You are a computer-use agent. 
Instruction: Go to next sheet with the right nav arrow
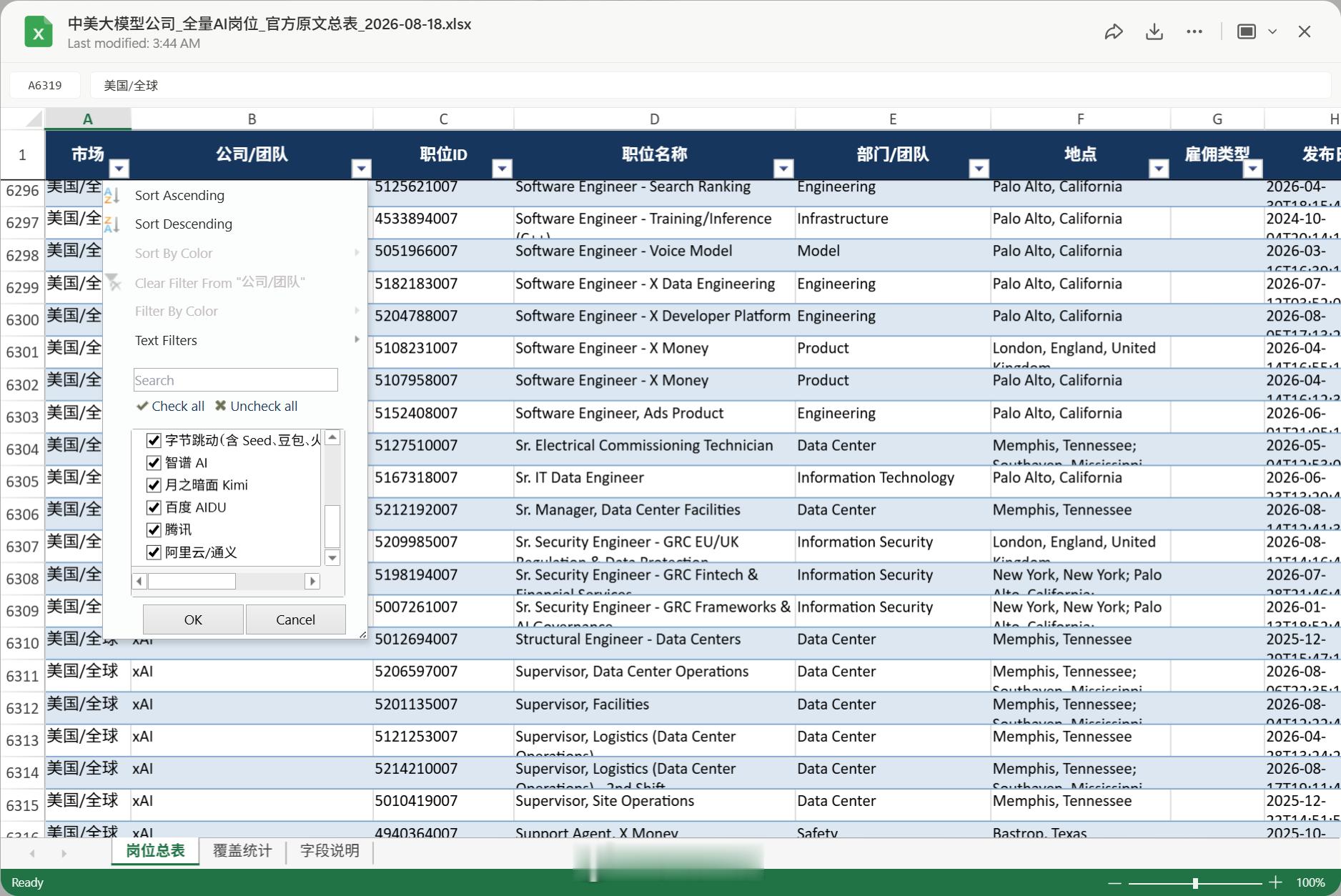click(64, 852)
